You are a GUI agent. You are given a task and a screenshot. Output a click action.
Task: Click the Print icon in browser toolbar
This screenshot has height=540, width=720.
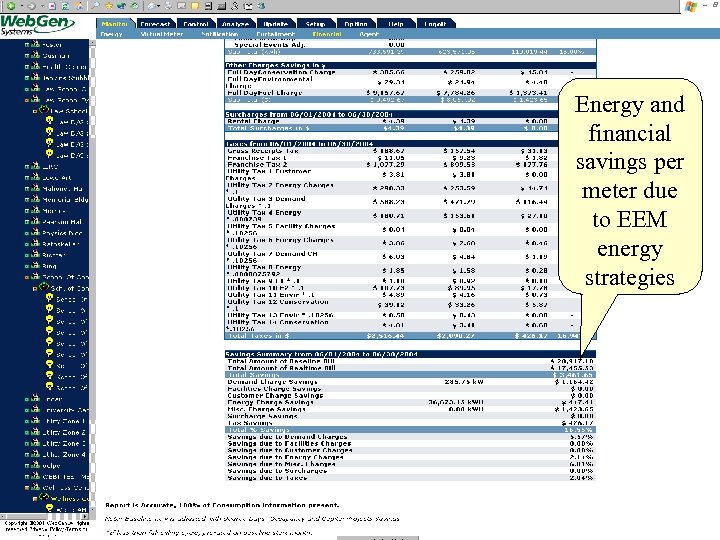(169, 6)
